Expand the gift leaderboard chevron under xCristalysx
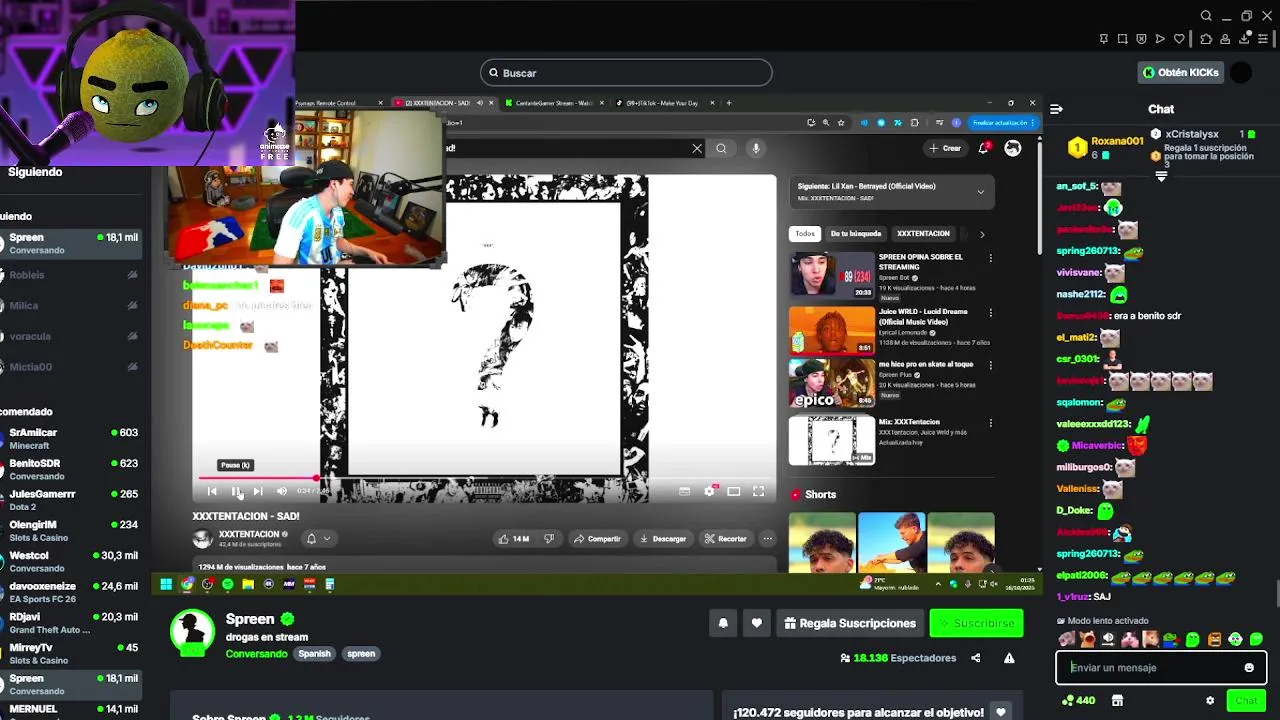 tap(1161, 176)
